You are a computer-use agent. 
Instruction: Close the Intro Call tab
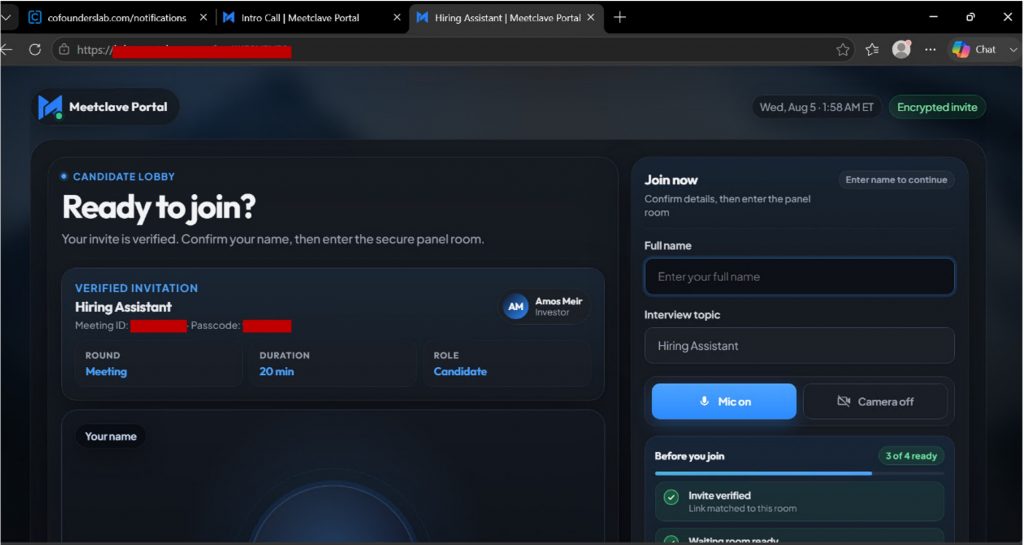coord(396,18)
